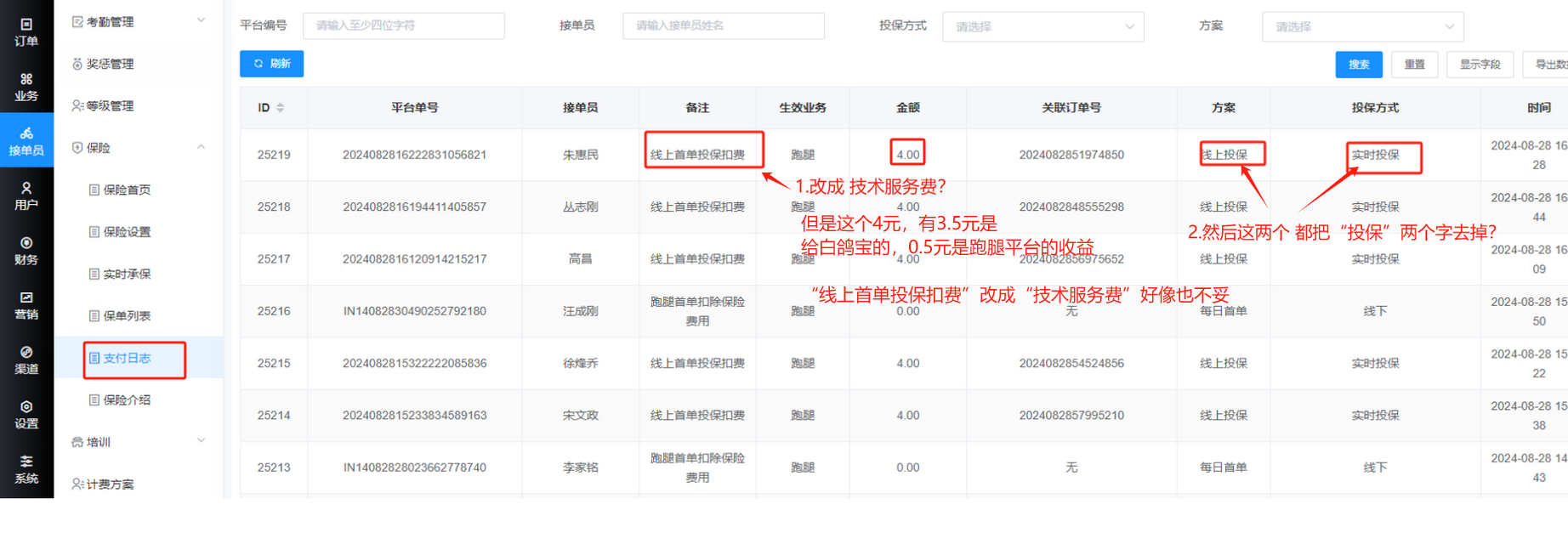
Task: Click the sort arrows beside ID header
Action: (x=281, y=108)
